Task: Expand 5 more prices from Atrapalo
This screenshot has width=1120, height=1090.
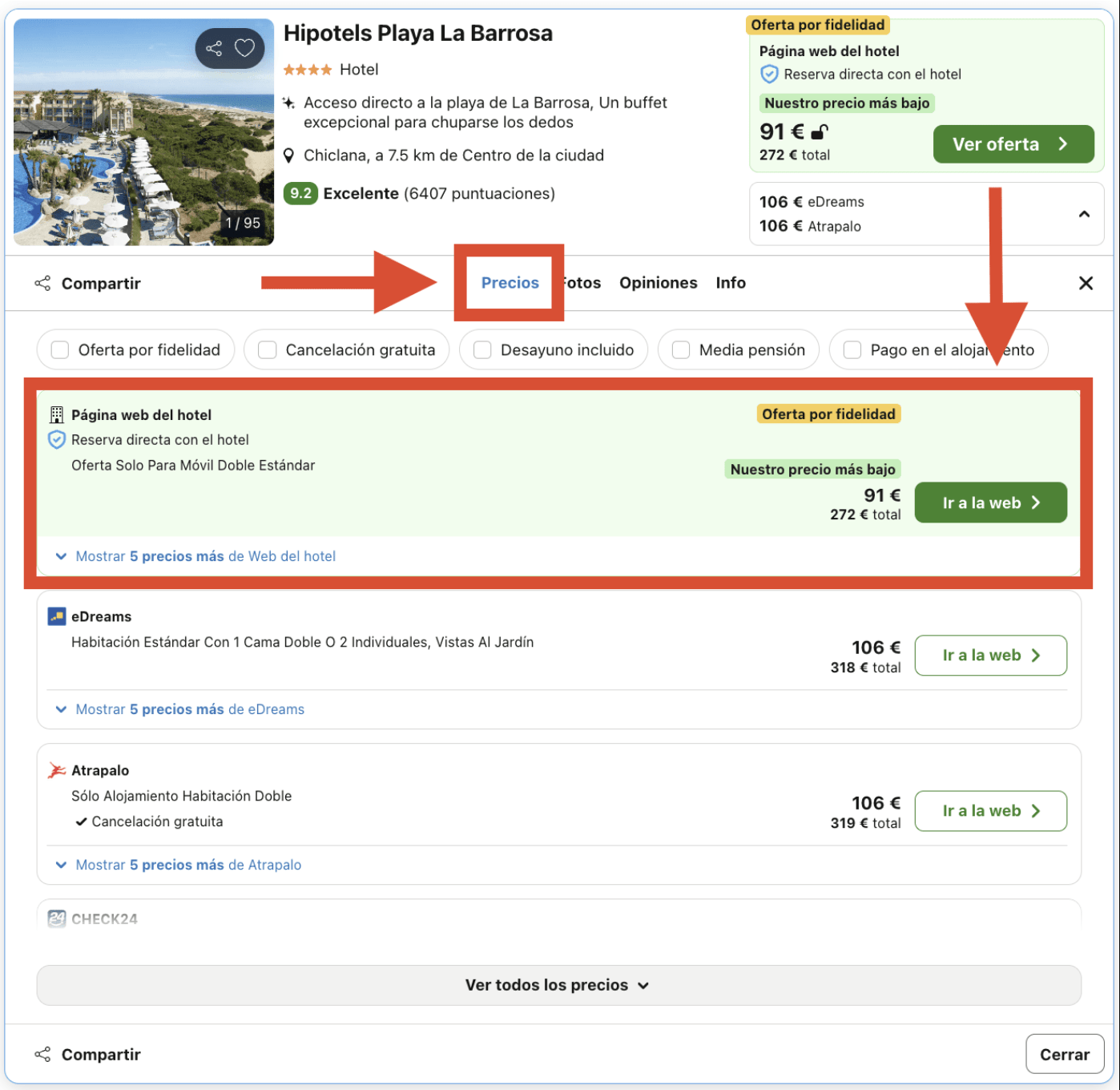Action: click(x=179, y=865)
